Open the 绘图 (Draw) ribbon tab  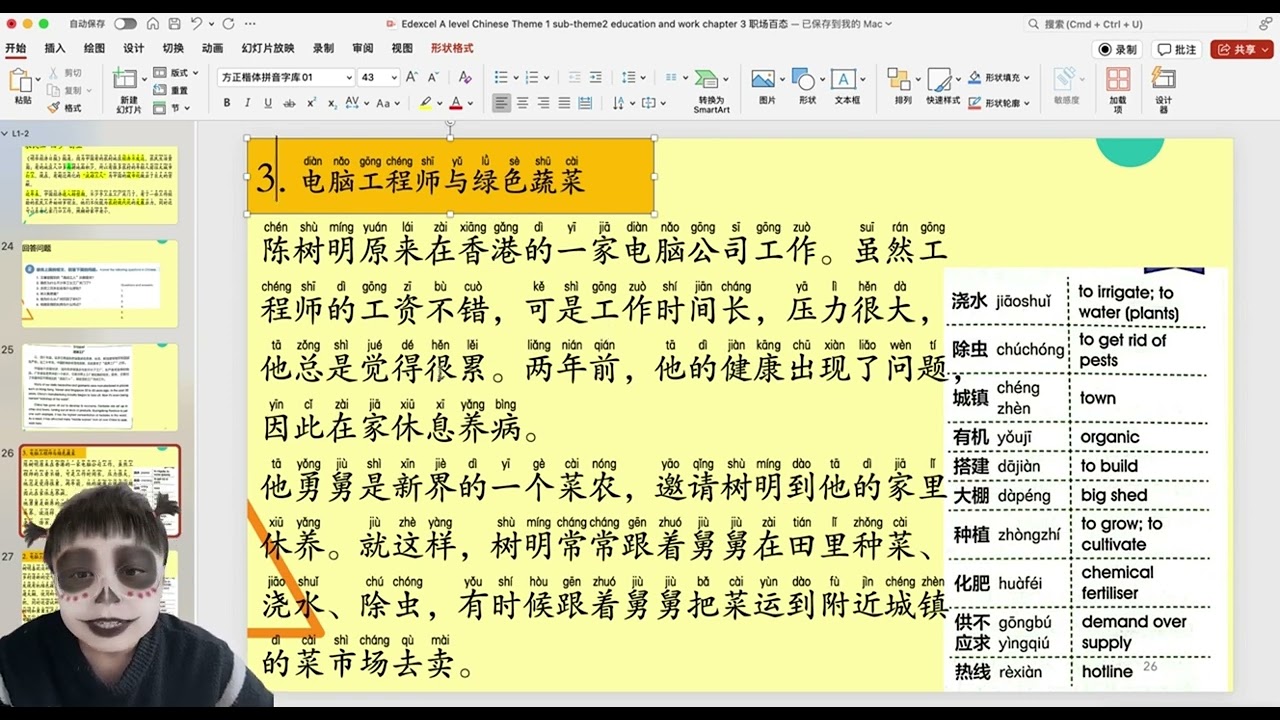click(94, 48)
